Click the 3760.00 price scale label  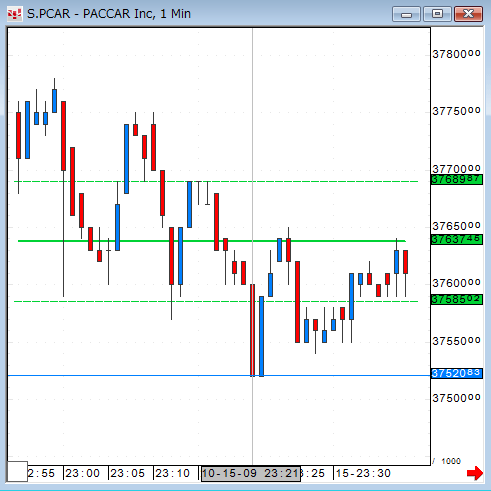[x=456, y=283]
